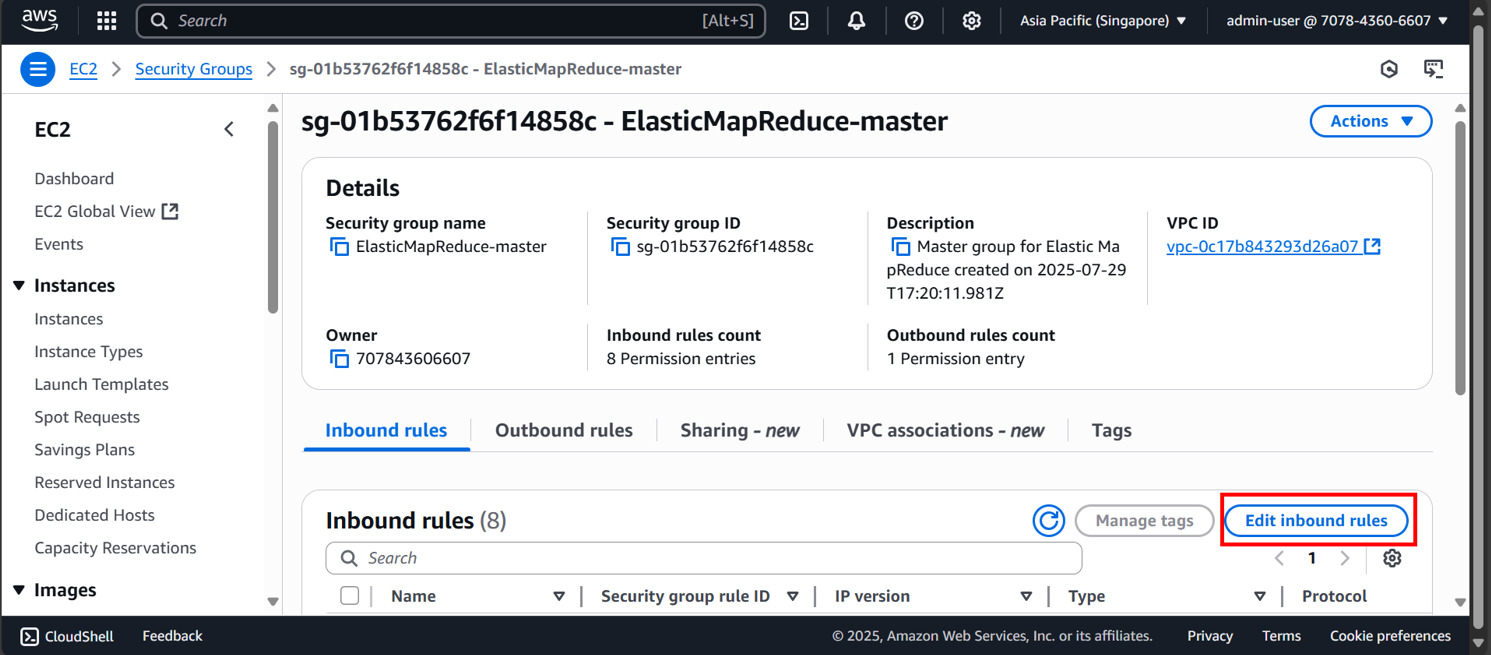Switch to the Outbound rules tab

(563, 430)
